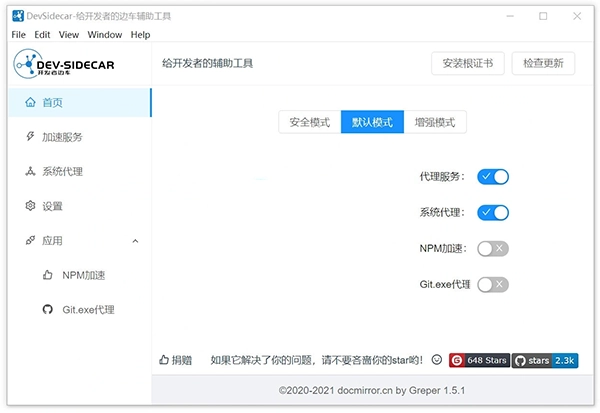Open the File menu

click(x=19, y=34)
